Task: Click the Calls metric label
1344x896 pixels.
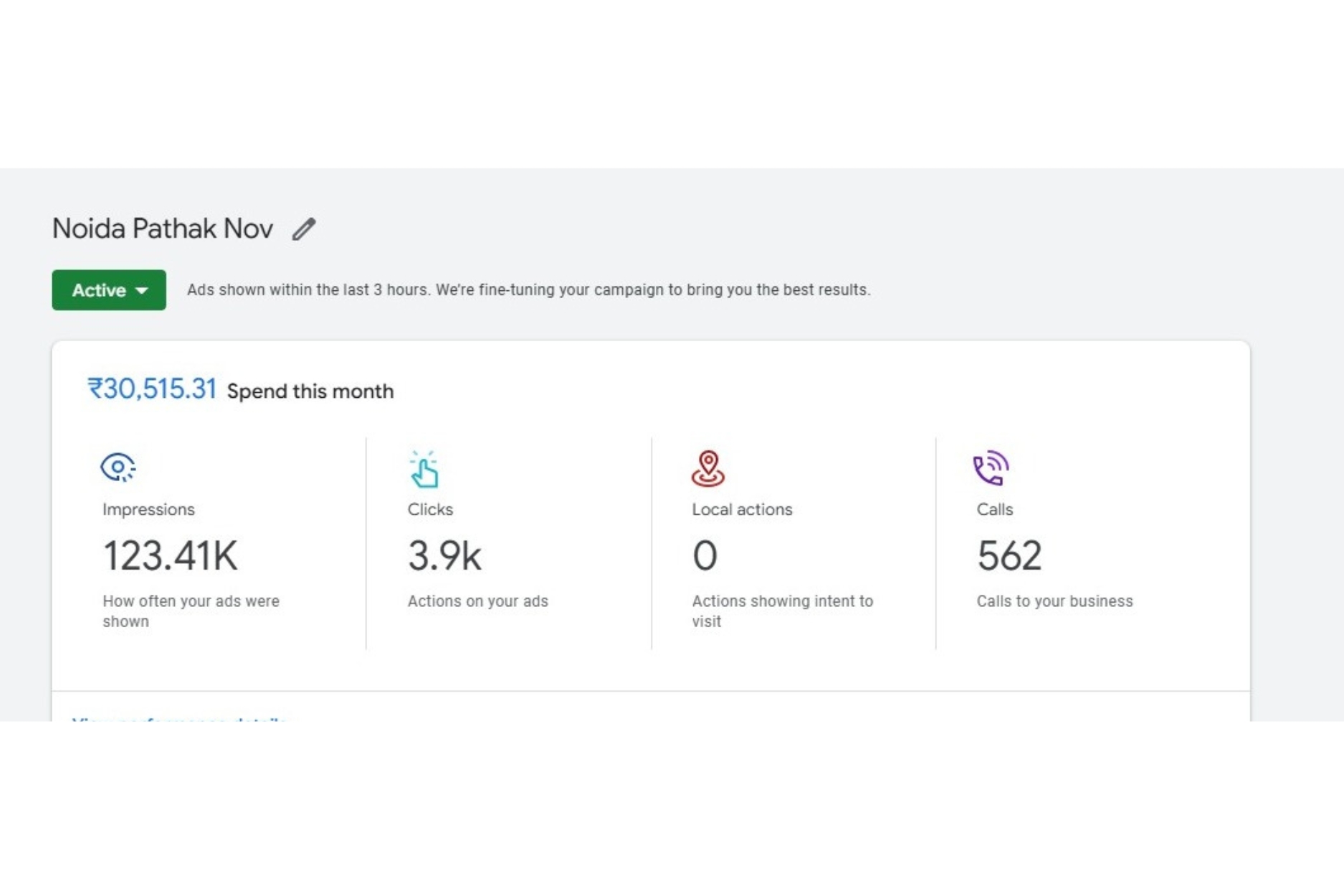Action: point(994,510)
